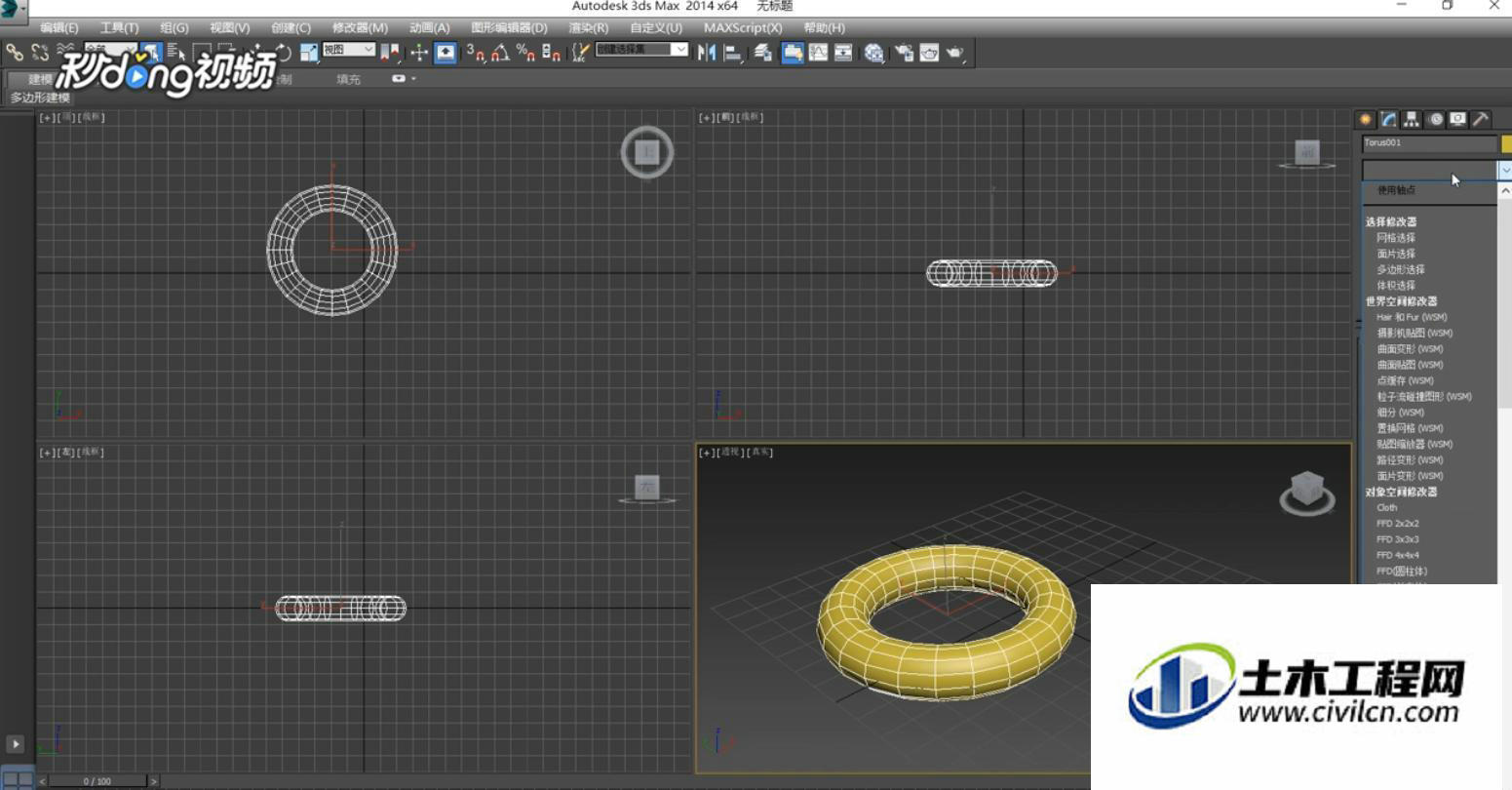Open Select by Name list icon
Screen dimensions: 1512x790
176,53
